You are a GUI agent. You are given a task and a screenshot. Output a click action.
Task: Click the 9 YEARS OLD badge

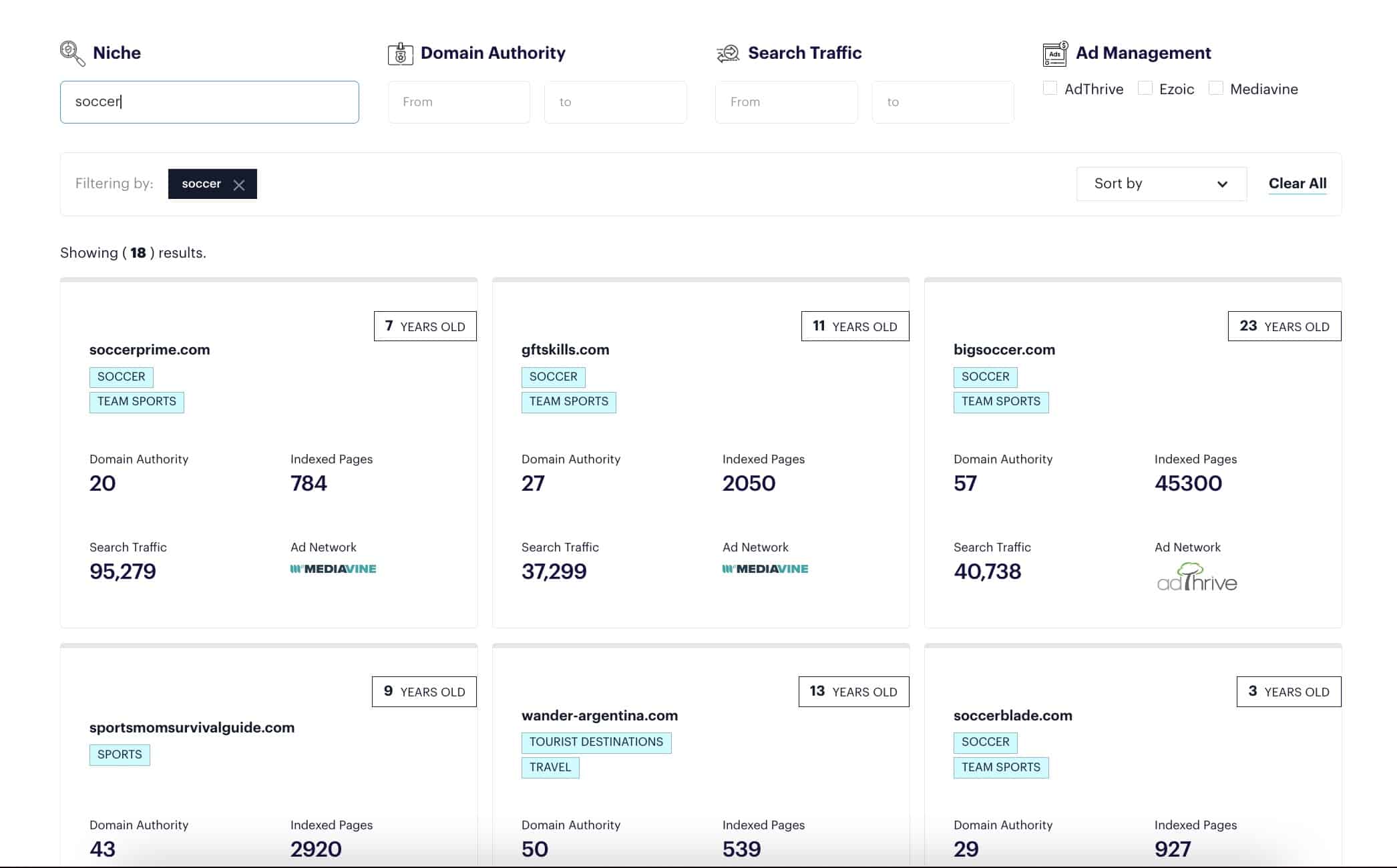[425, 692]
